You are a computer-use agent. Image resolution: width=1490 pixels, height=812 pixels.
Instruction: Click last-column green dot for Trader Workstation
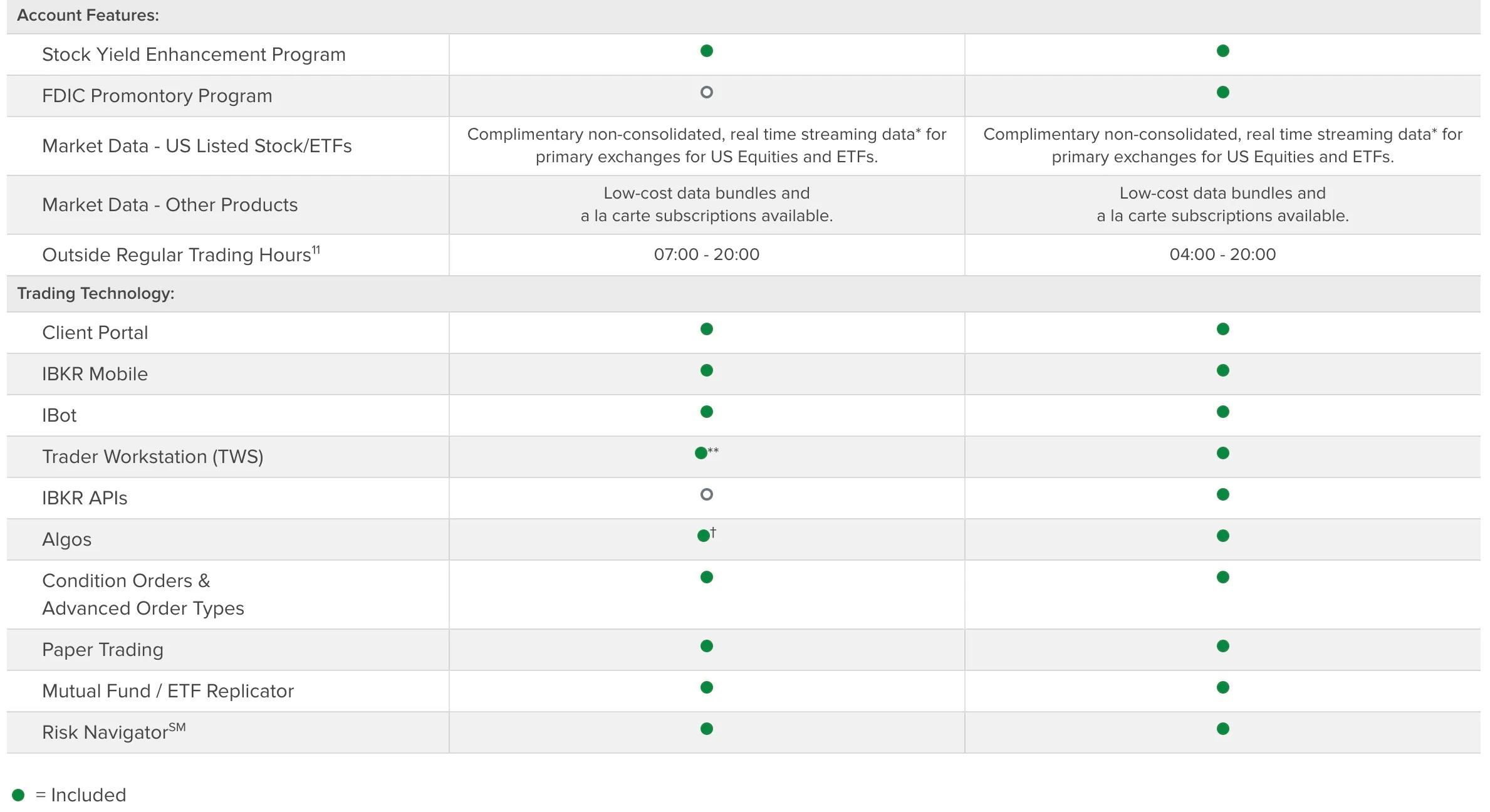1222,453
